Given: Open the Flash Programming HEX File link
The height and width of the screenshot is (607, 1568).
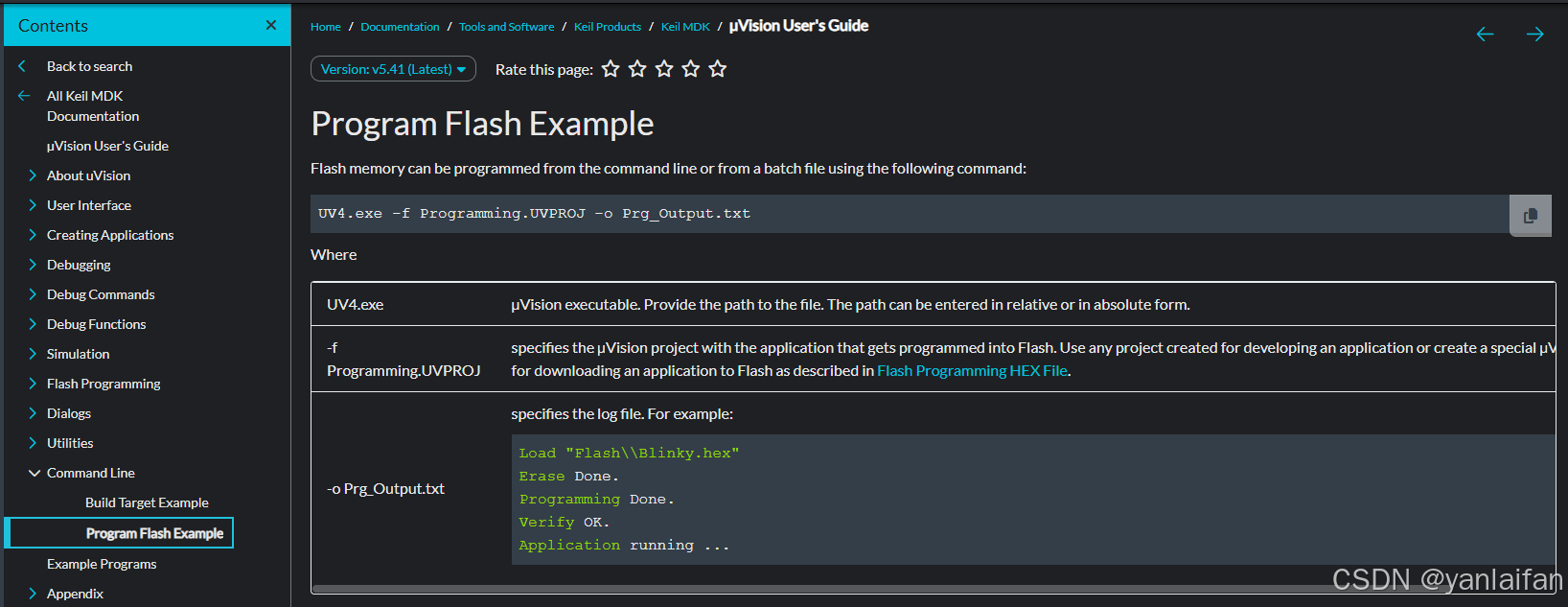Looking at the screenshot, I should click(x=972, y=371).
